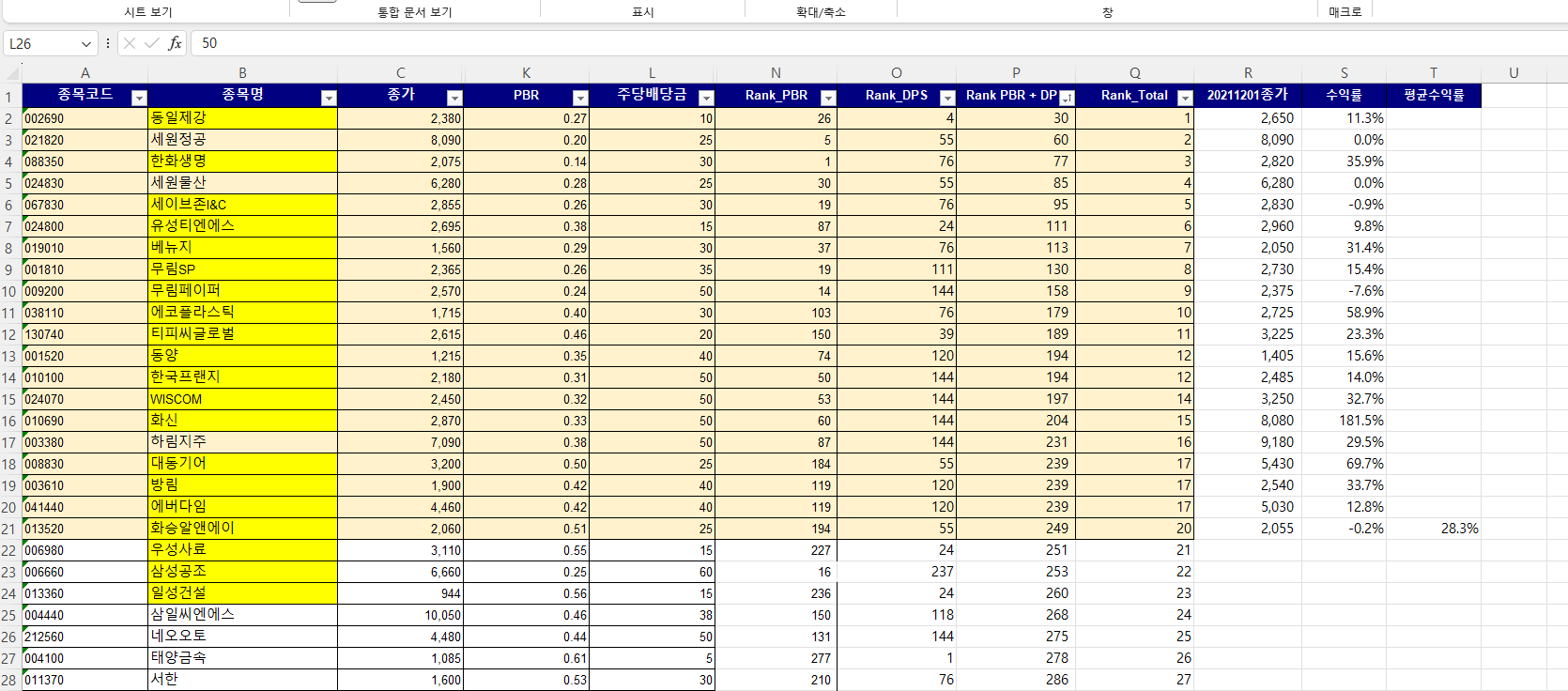Select column A header
This screenshot has width=1568, height=691.
(x=85, y=73)
